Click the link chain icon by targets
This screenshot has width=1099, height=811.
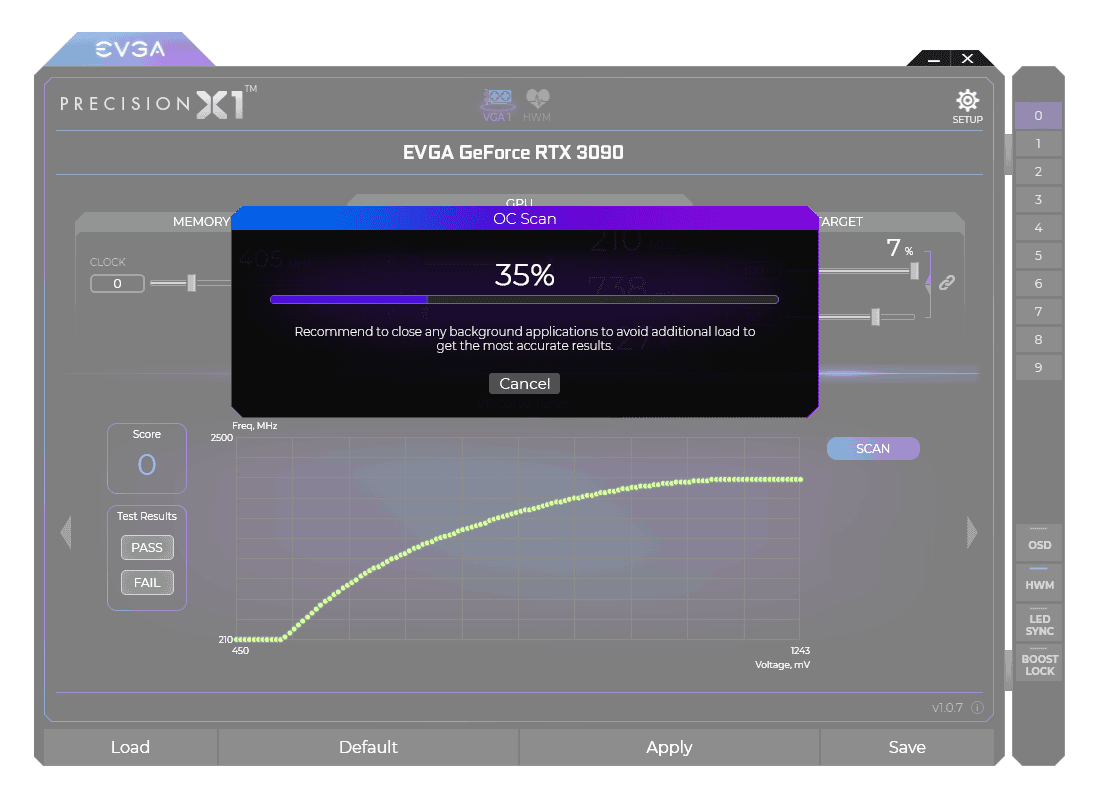coord(947,282)
